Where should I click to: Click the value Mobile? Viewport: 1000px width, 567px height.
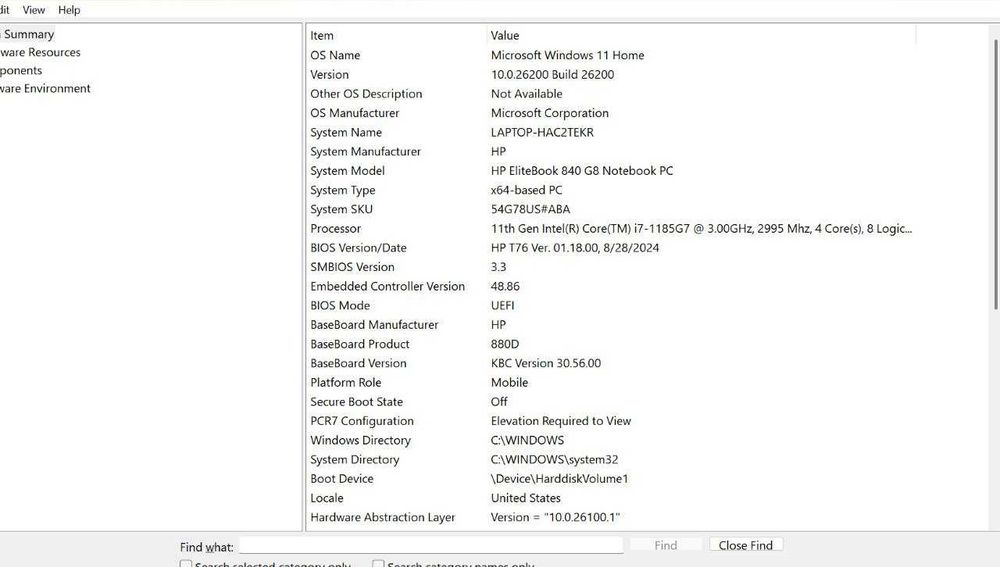coord(509,383)
